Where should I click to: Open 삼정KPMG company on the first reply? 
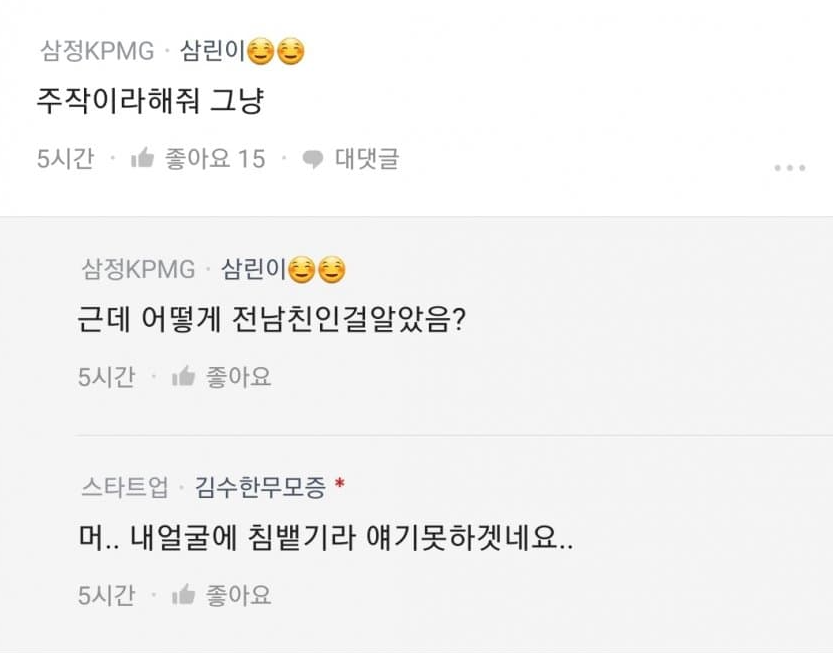pos(138,269)
